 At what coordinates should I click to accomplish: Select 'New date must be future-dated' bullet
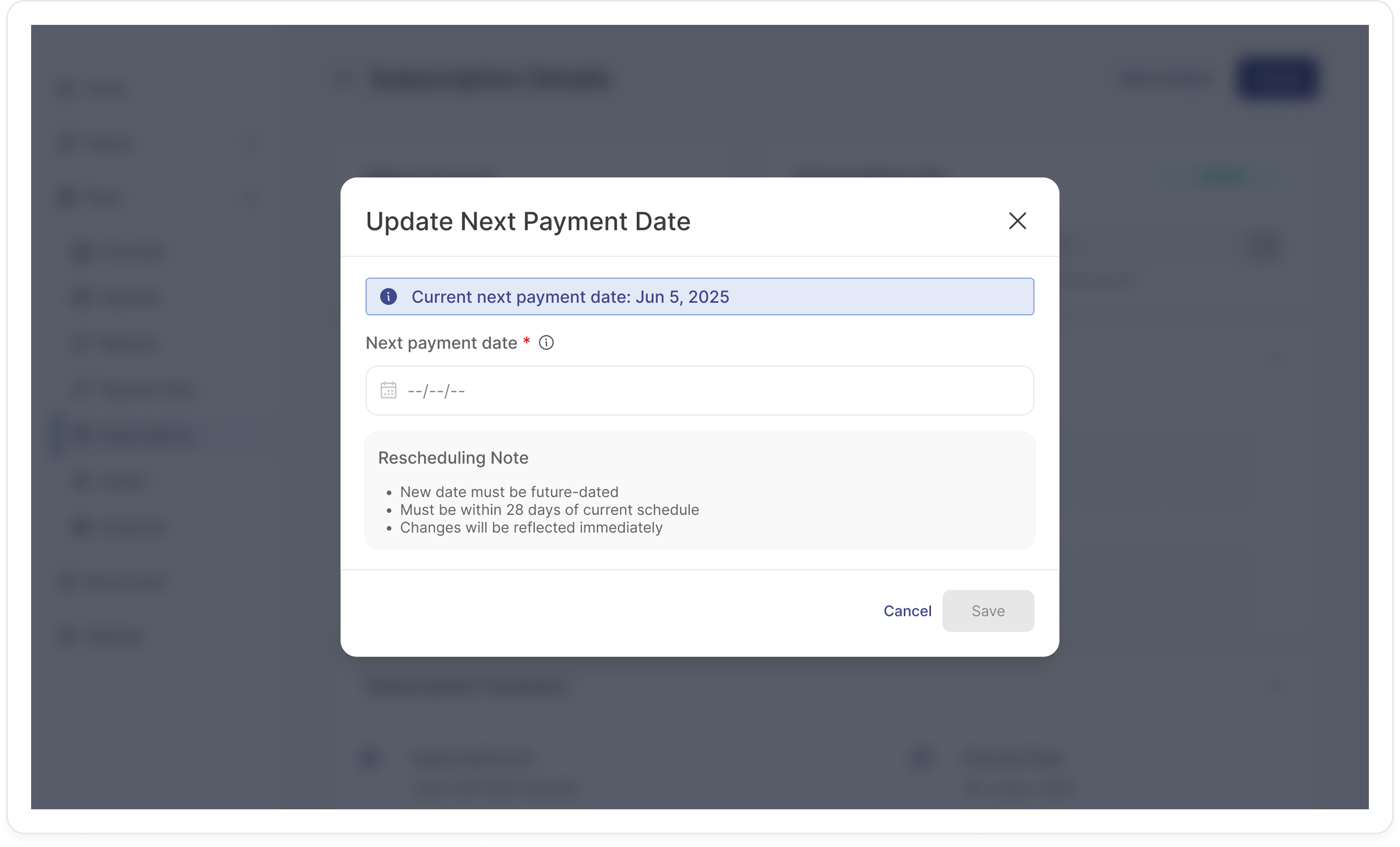point(509,491)
